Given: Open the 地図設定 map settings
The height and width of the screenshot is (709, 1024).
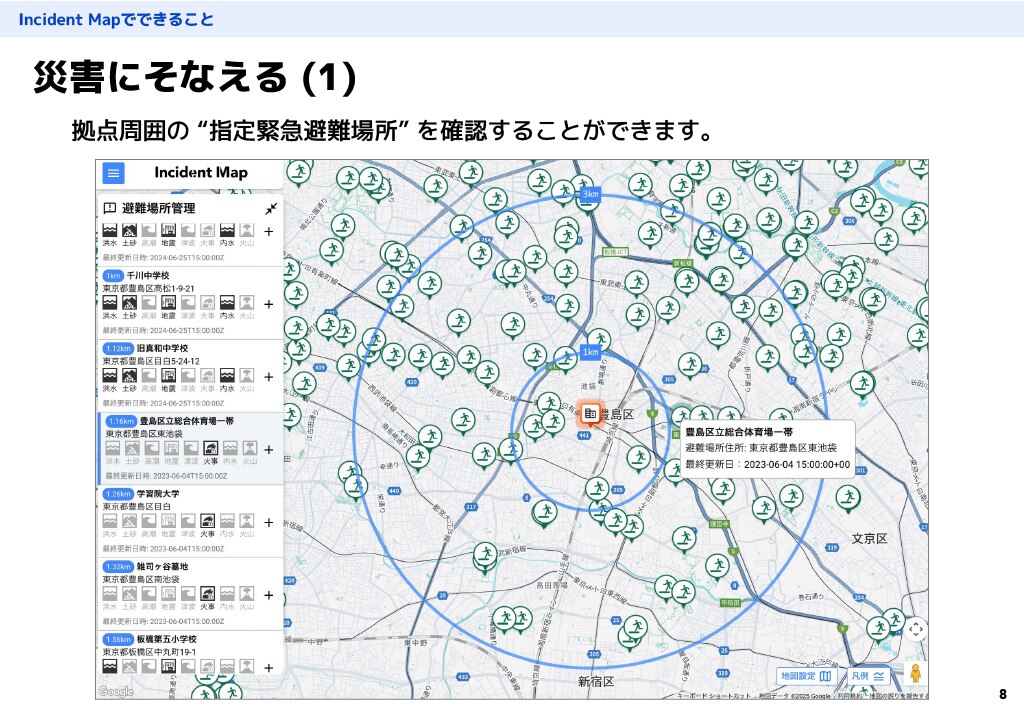Looking at the screenshot, I should coord(808,675).
